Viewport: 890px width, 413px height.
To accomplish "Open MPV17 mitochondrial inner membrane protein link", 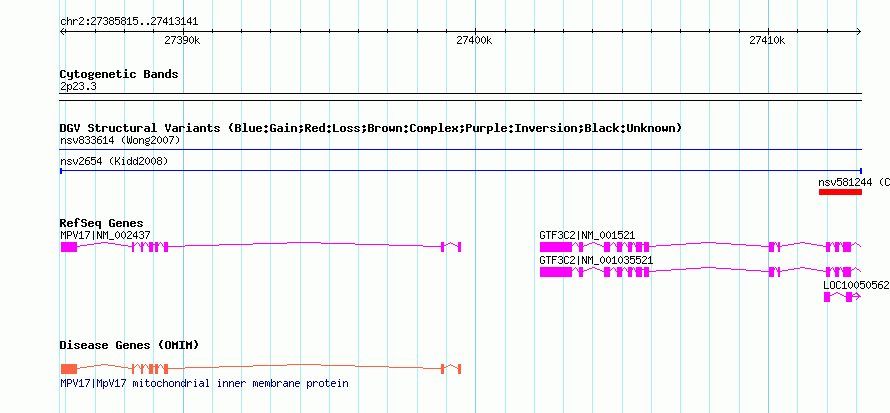I will click(204, 384).
